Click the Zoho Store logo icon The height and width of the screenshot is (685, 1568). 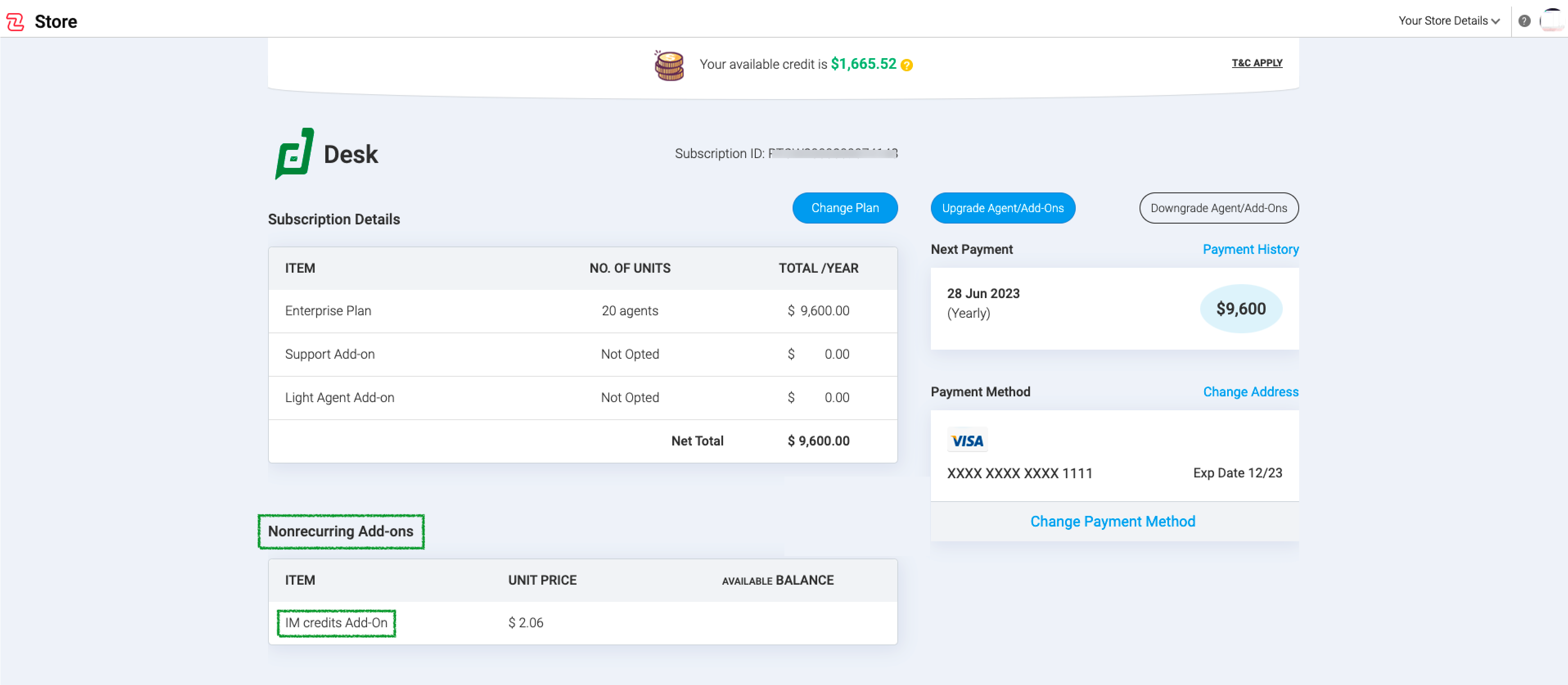click(x=15, y=22)
